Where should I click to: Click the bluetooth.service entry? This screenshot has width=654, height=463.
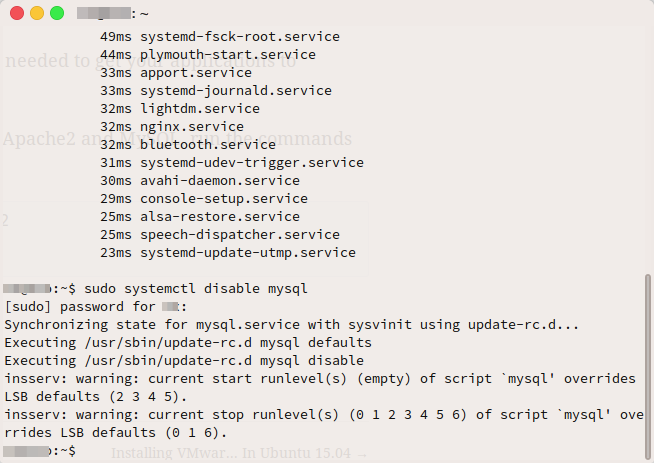tap(208, 145)
